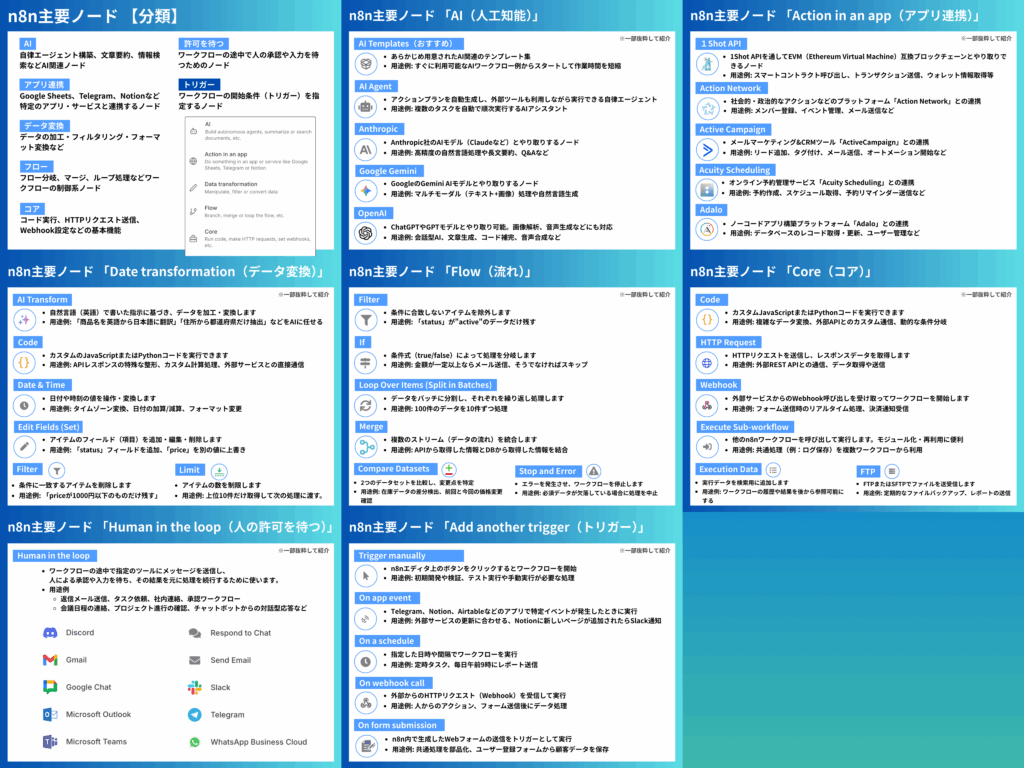Click the Stop and Error warning icon
The height and width of the screenshot is (768, 1024).
(594, 471)
